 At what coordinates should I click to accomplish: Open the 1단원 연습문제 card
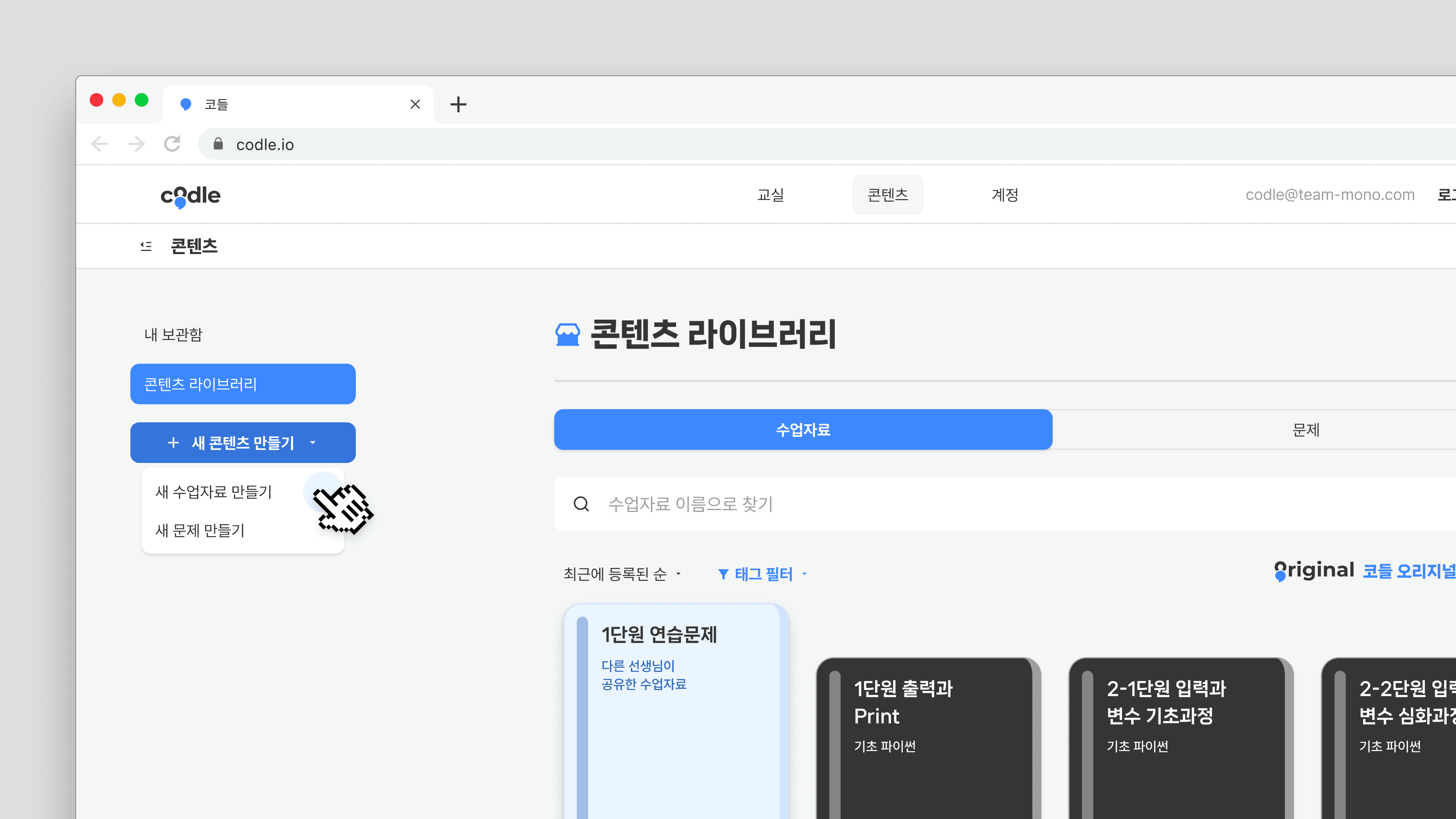coord(676,711)
